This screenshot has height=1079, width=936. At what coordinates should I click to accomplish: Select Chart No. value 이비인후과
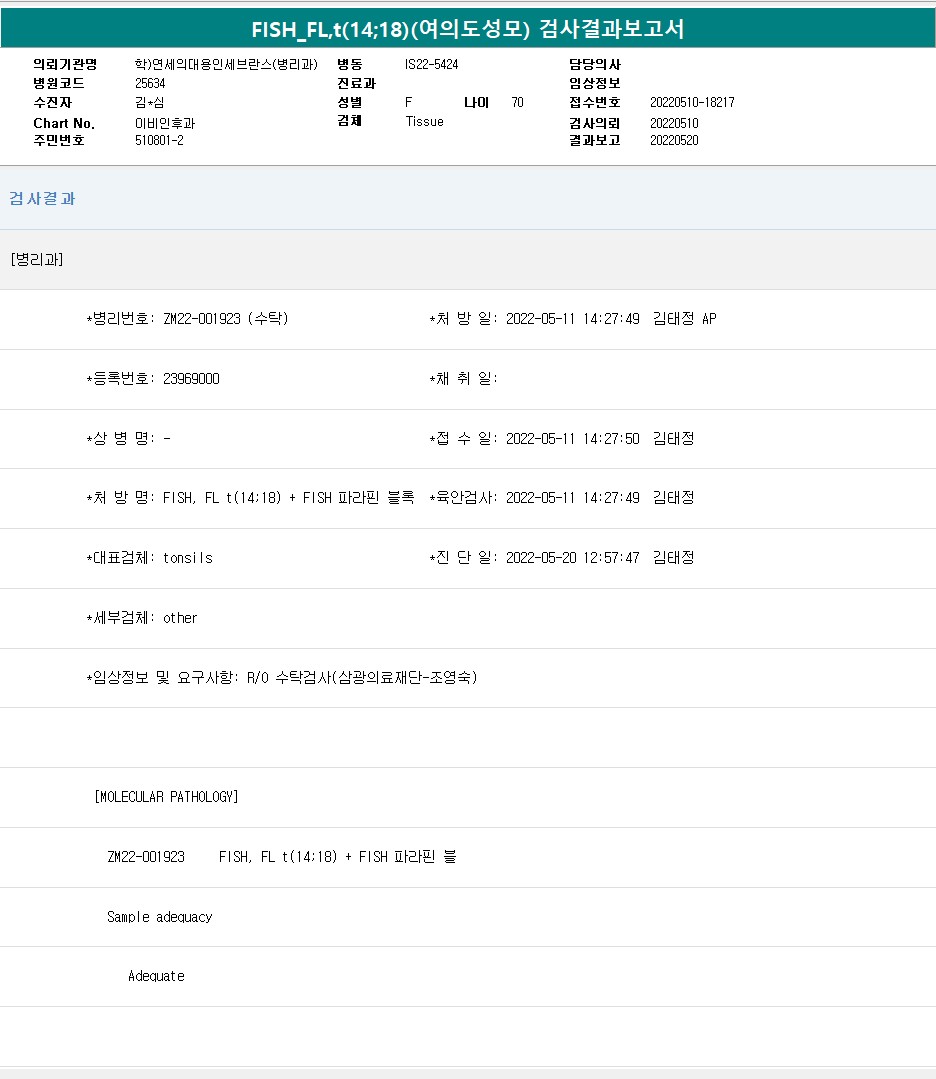[165, 123]
